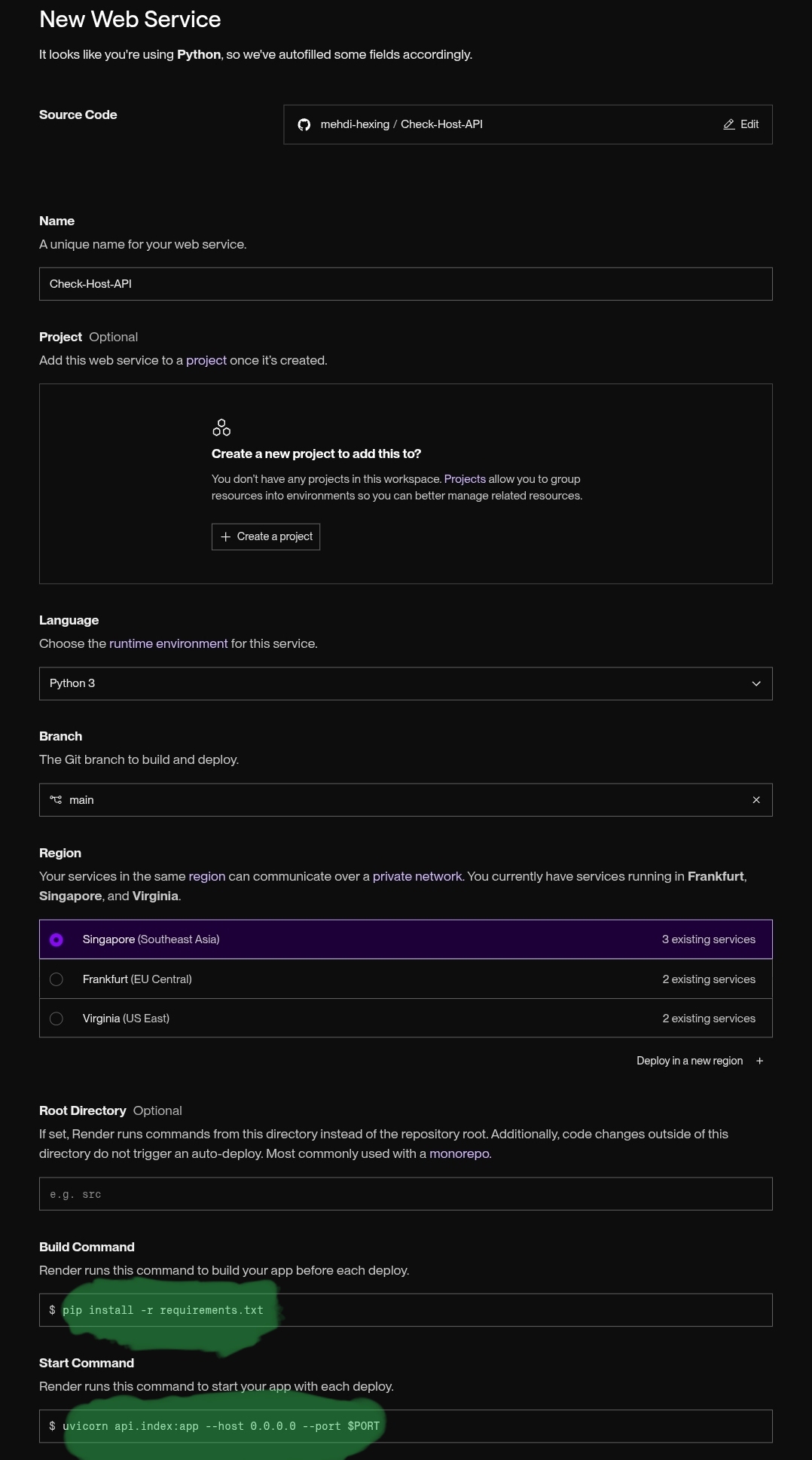Click the GitHub icon beside mehdi-hexing repo
The height and width of the screenshot is (1460, 812).
pyautogui.click(x=304, y=124)
